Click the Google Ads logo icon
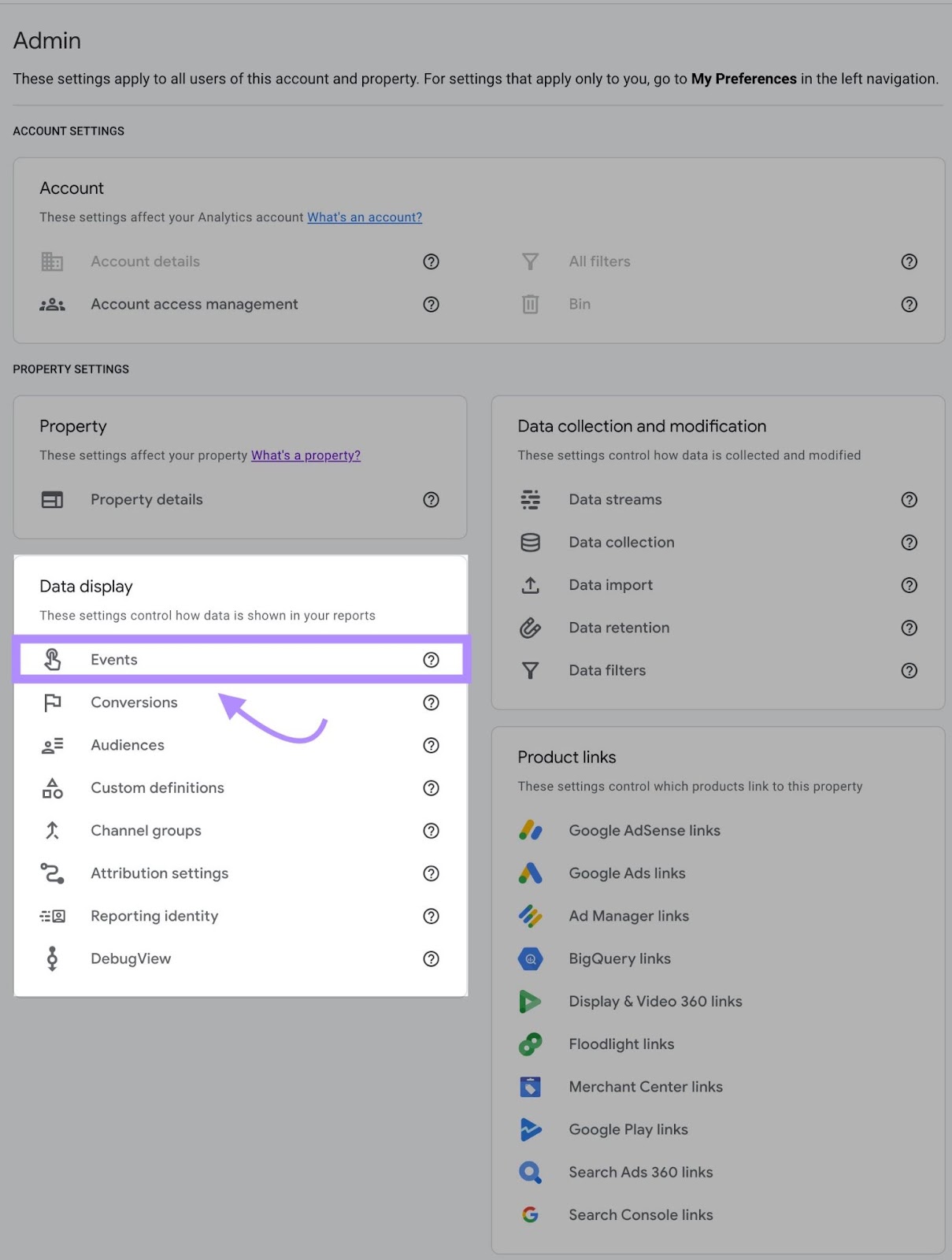This screenshot has height=1260, width=952. (x=531, y=873)
